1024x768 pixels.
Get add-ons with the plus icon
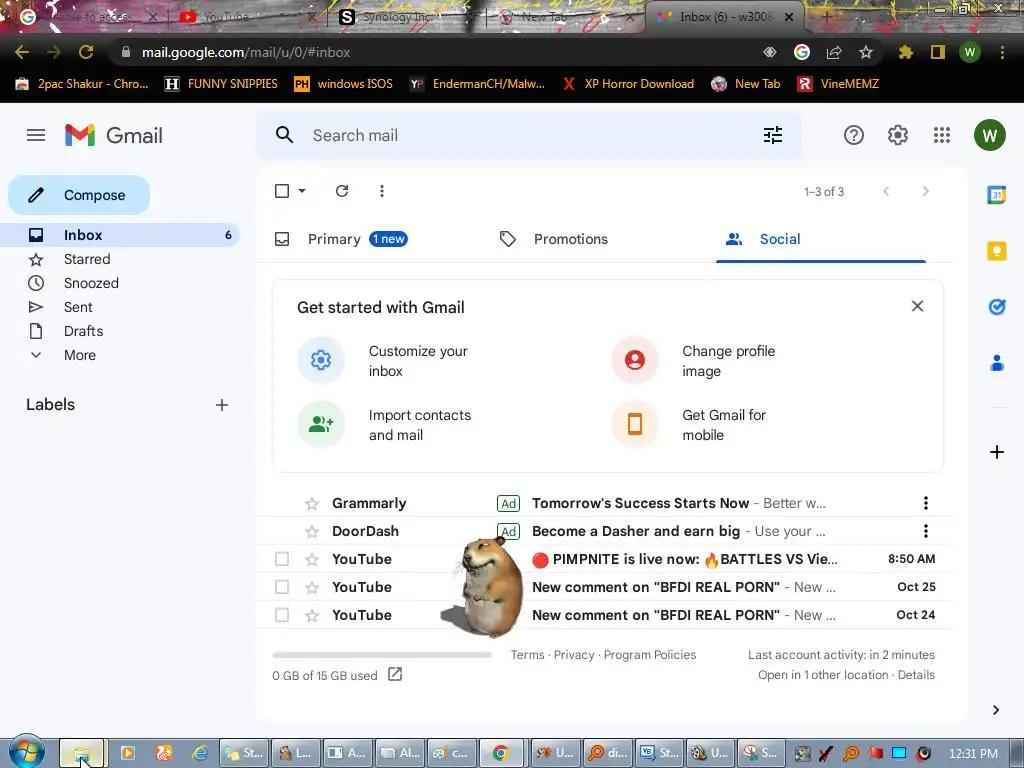(x=997, y=452)
